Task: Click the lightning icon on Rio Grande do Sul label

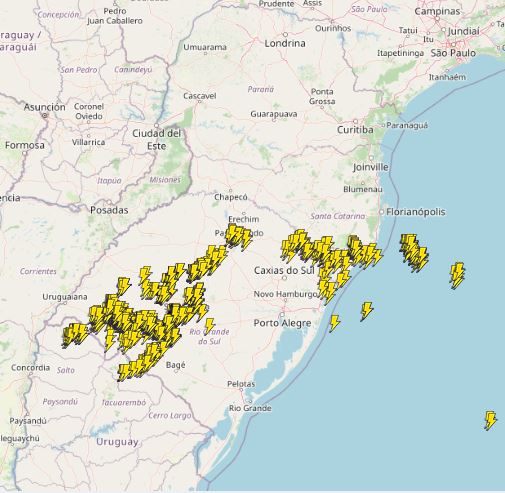Action: coord(209,325)
